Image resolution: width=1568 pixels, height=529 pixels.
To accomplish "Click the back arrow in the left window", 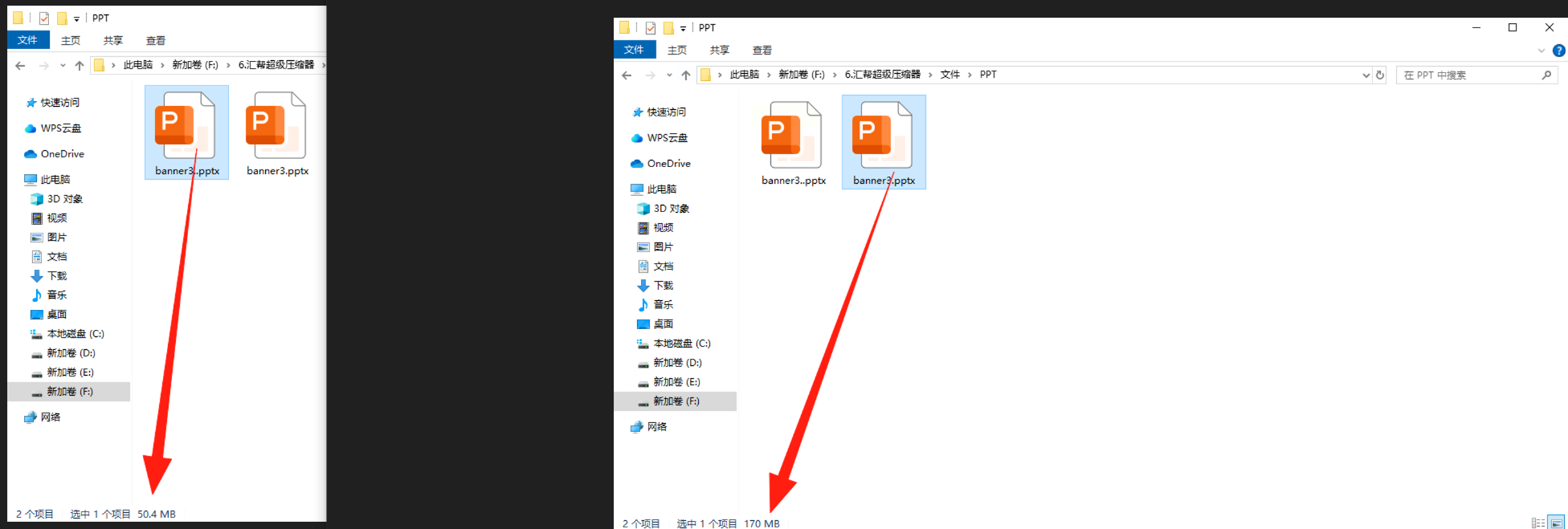I will [x=20, y=65].
